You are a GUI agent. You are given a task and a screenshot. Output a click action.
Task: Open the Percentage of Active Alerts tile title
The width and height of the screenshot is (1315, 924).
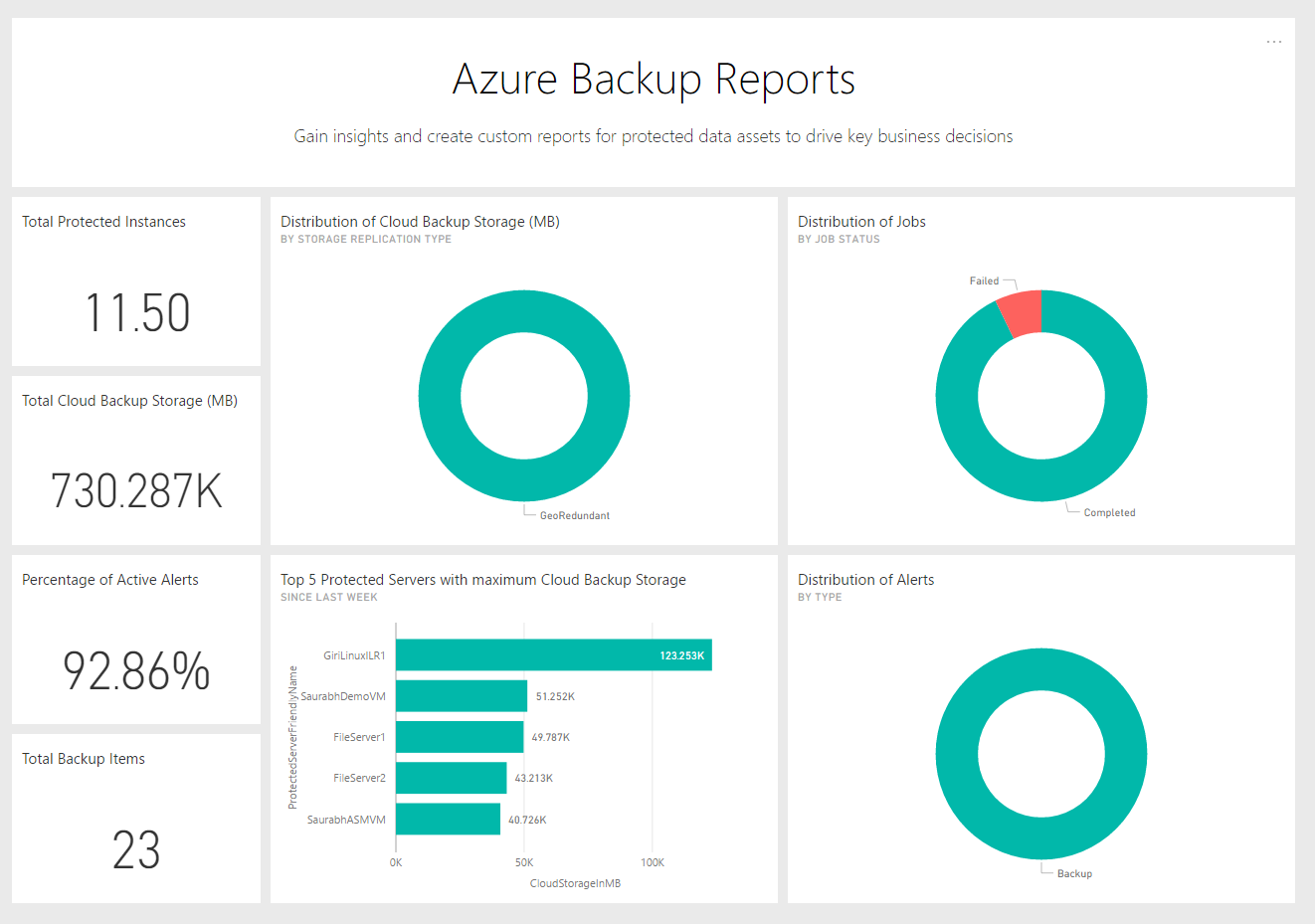click(x=110, y=580)
